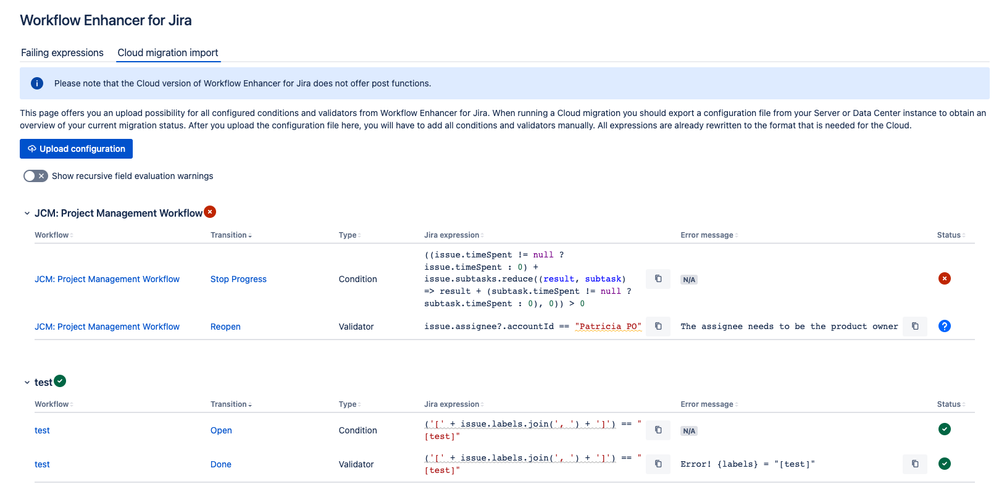Copy the Stop Progress Jira expression
The width and height of the screenshot is (999, 492).
(x=658, y=279)
